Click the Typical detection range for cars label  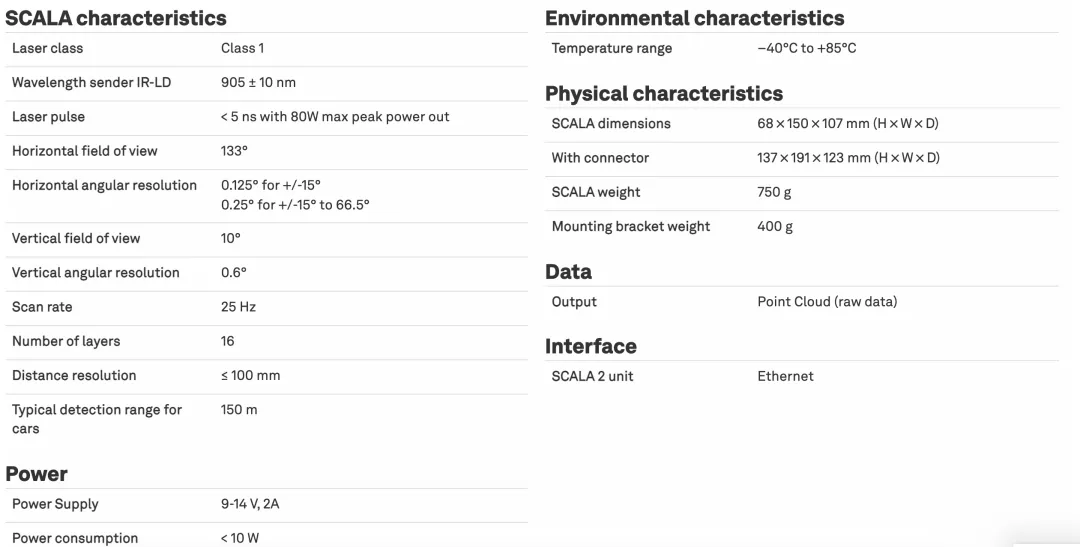[x=96, y=419]
